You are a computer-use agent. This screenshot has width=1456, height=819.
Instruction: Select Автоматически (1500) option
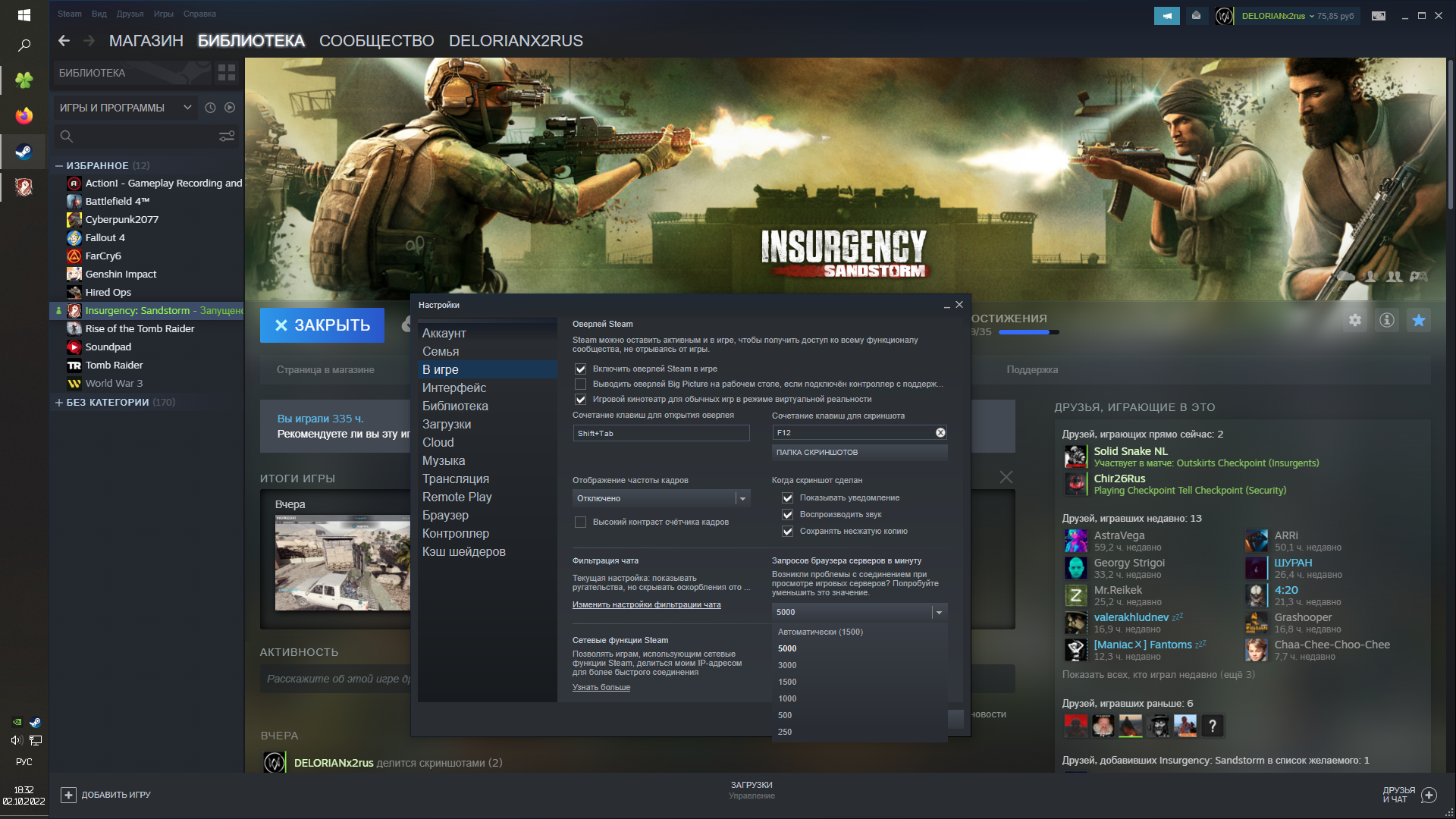click(x=860, y=632)
